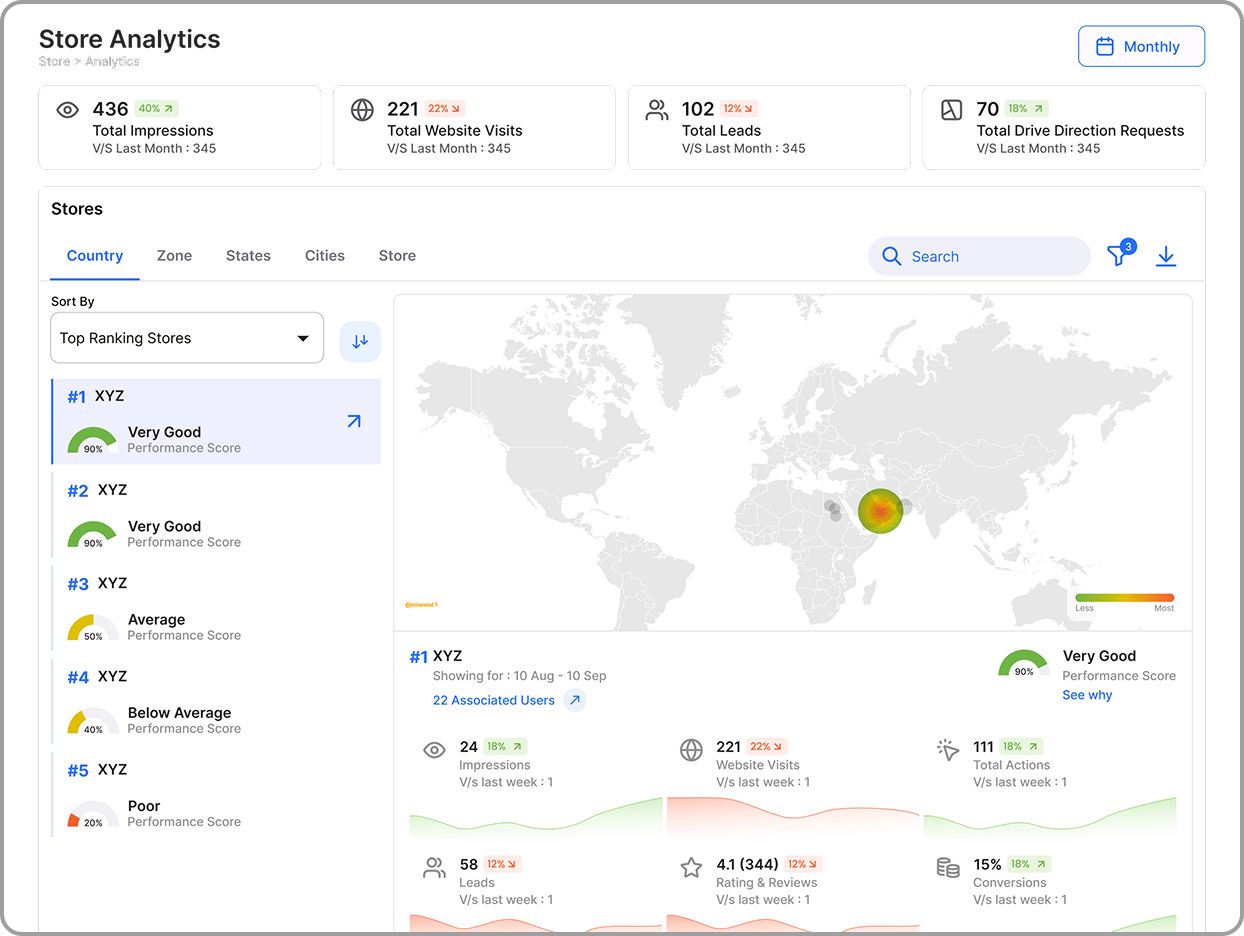Open the Monthly date range selector
This screenshot has width=1244, height=936.
coord(1141,47)
